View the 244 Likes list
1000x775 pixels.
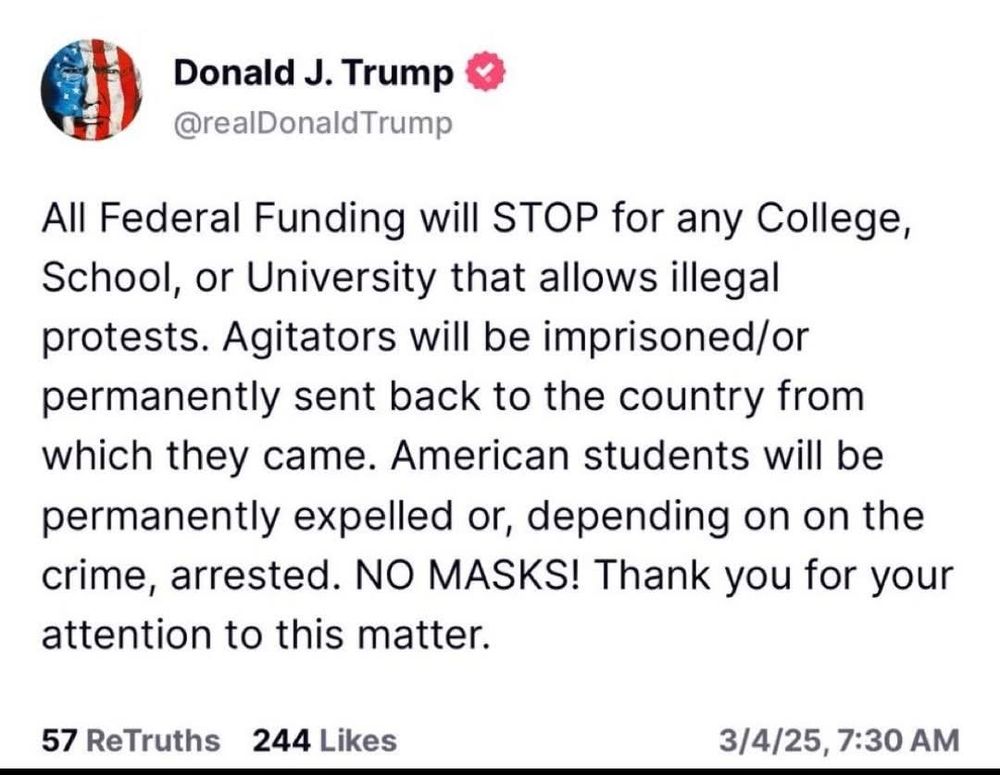pyautogui.click(x=325, y=741)
